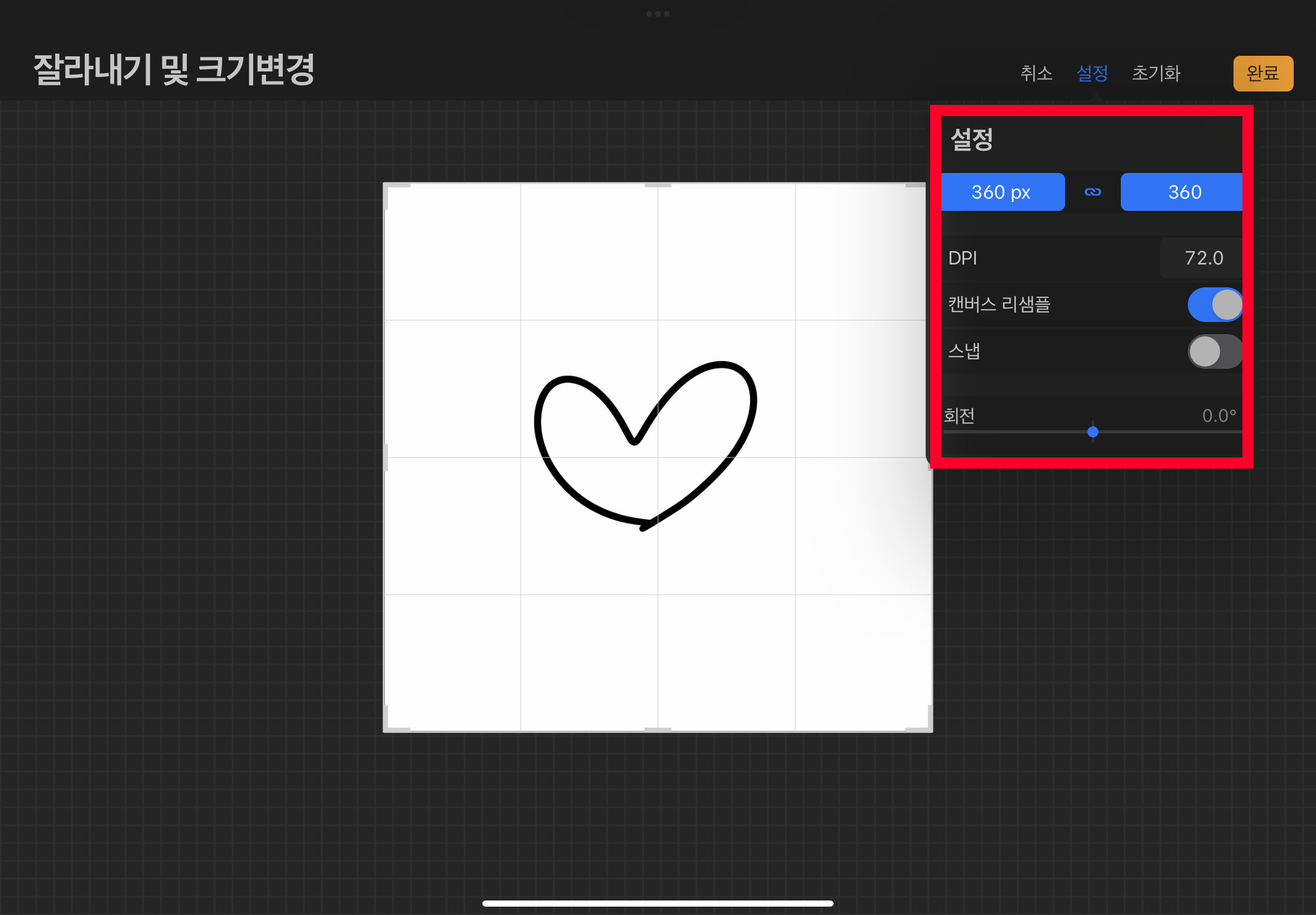Click the top-left crop corner handle
This screenshot has width=1316, height=915.
pos(395,195)
